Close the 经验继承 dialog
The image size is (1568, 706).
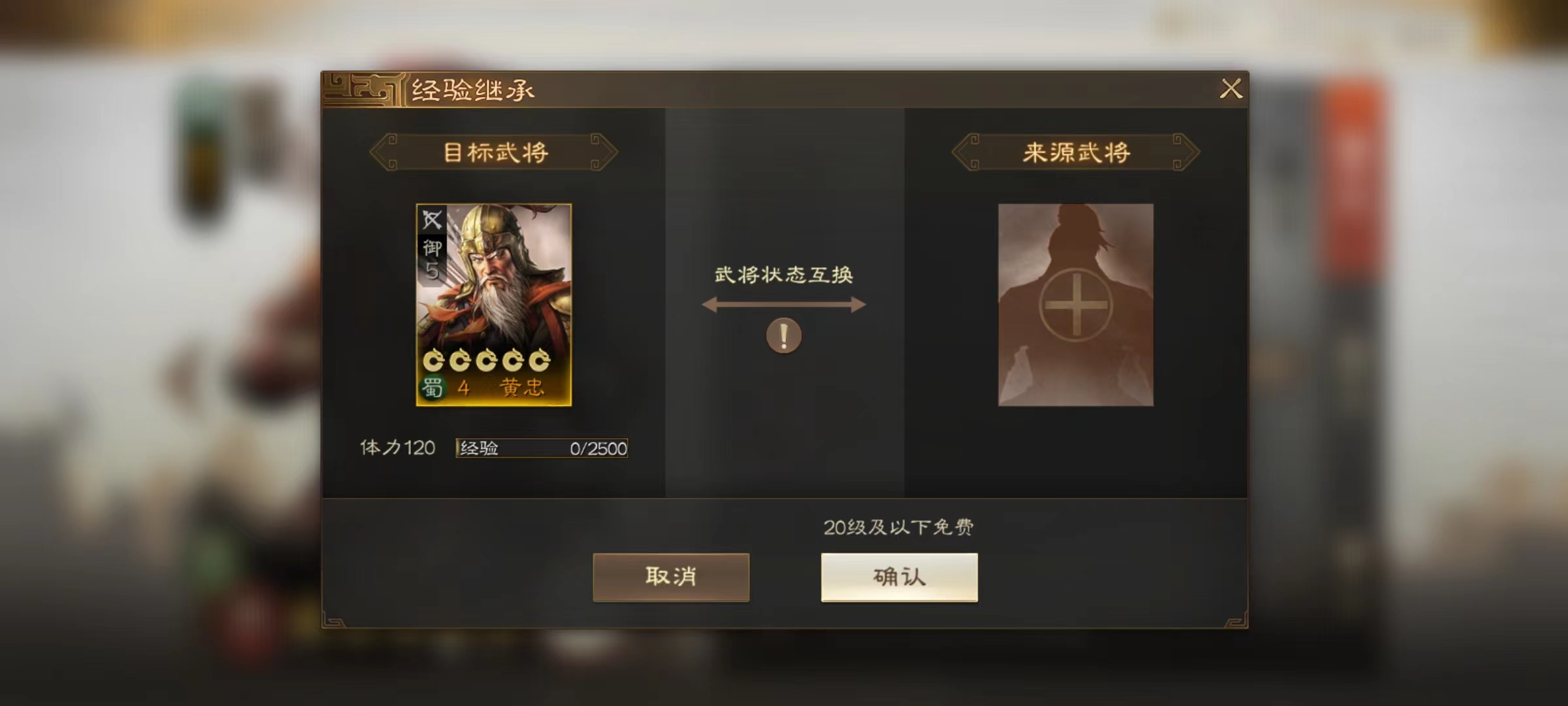(1231, 88)
